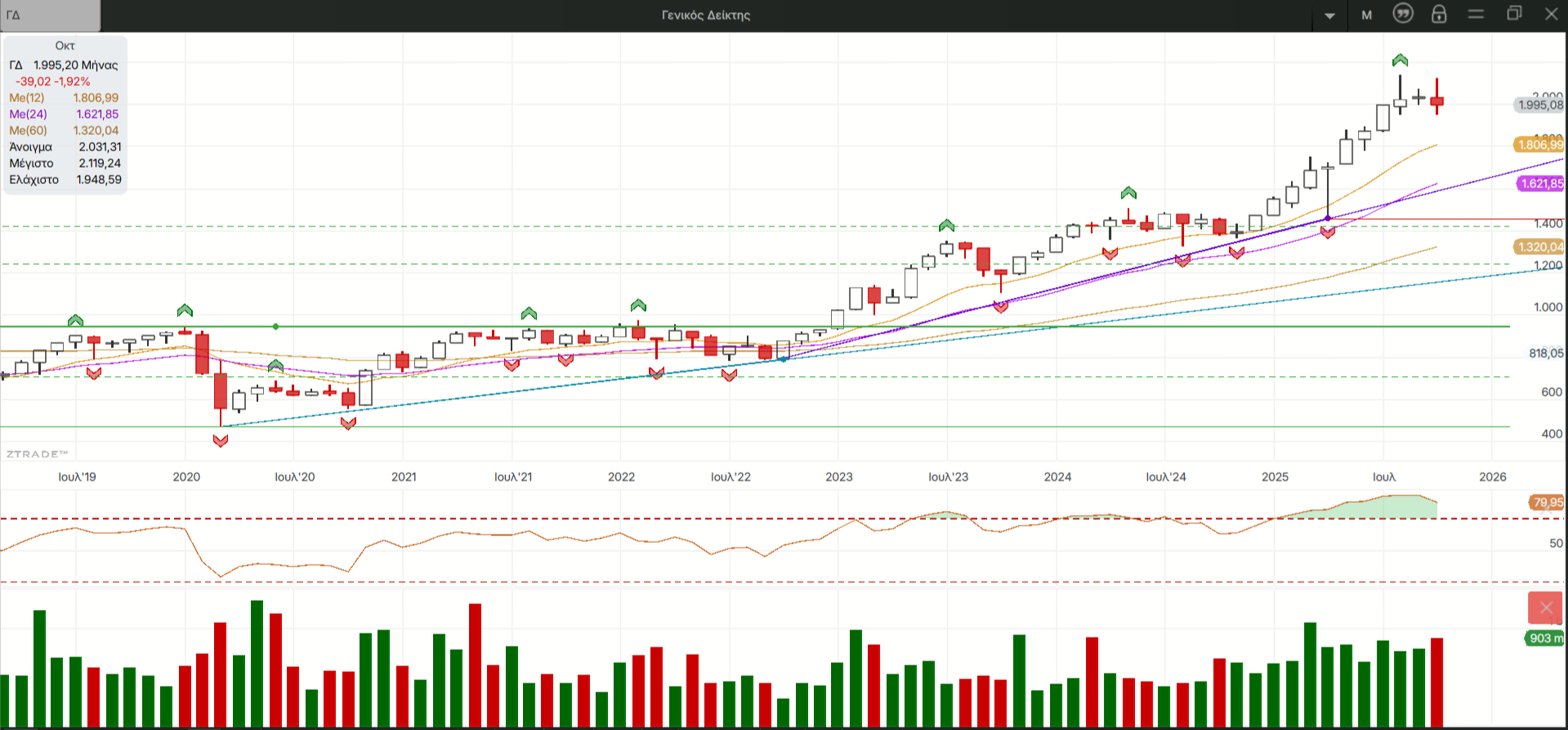Click the topmost green up-arrow marker near Ιουλ 2025
Screen dimensions: 1568x730
coord(1400,60)
